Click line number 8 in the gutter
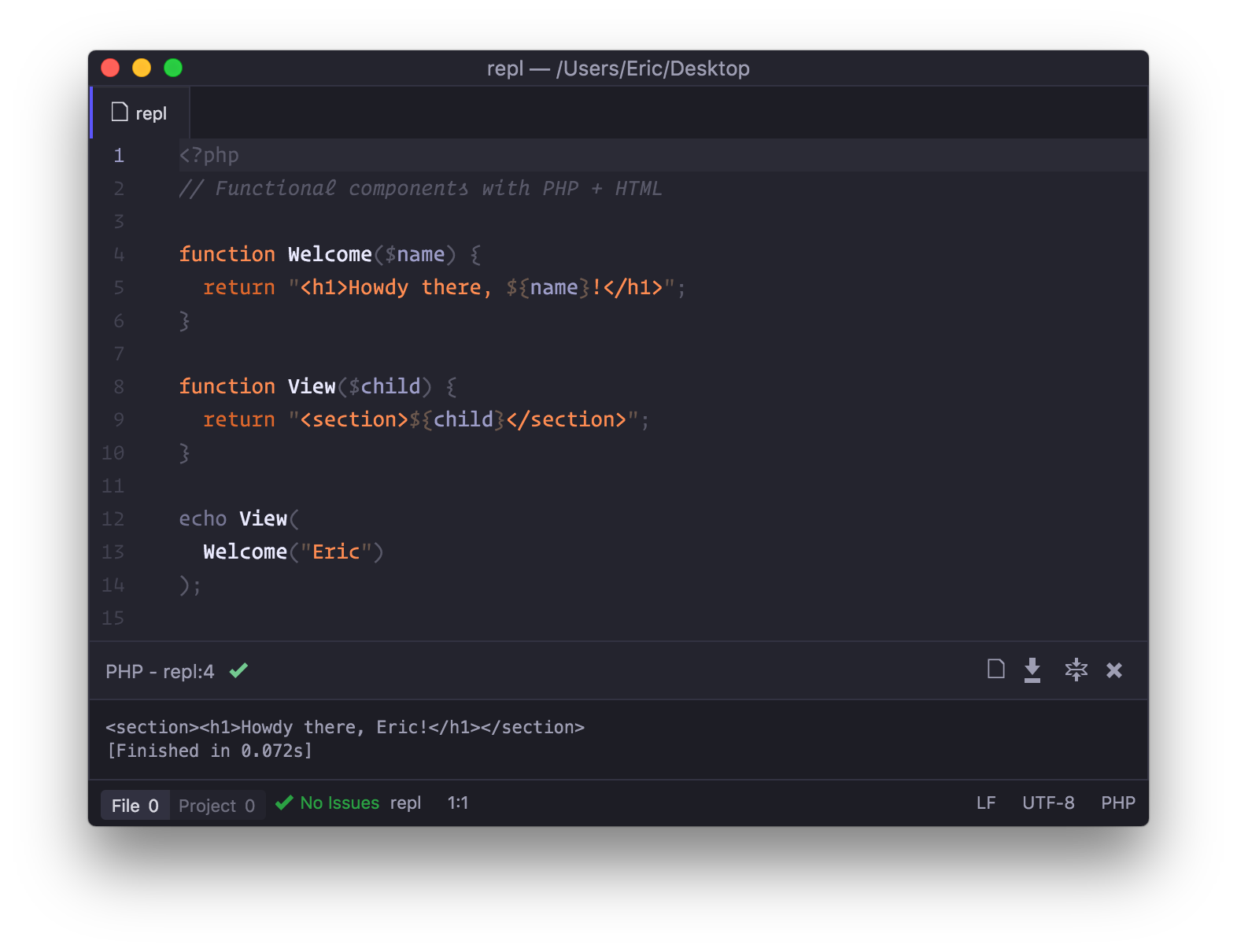This screenshot has height=952, width=1237. click(119, 386)
